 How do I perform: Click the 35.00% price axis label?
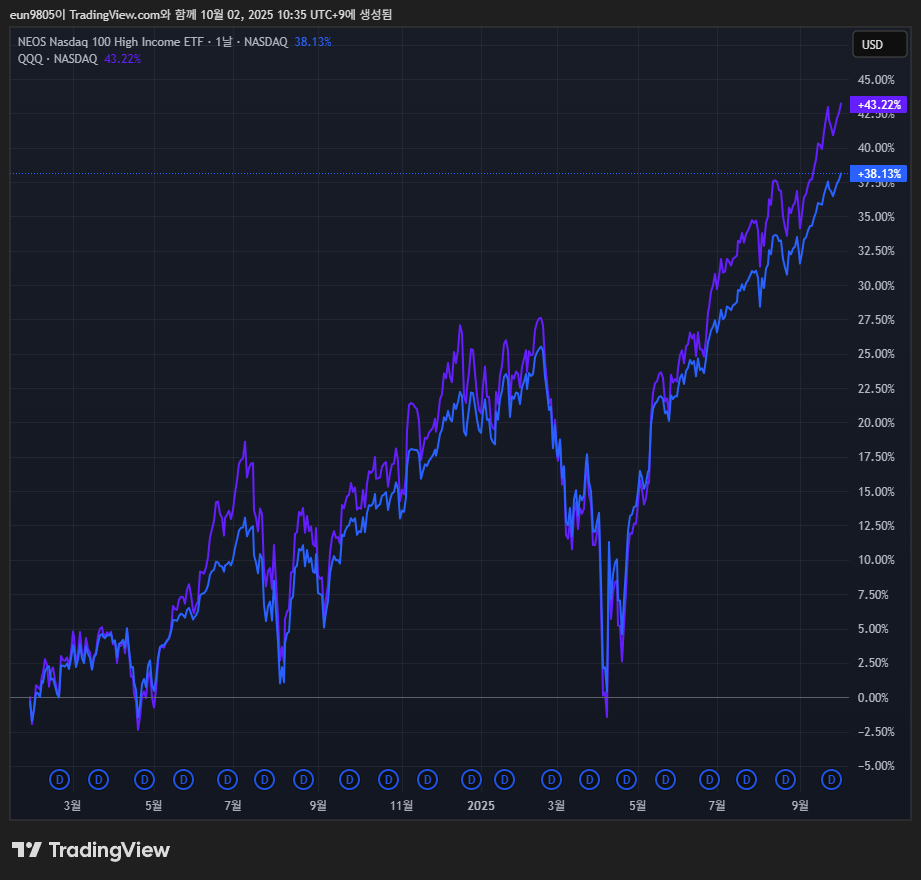click(x=876, y=217)
